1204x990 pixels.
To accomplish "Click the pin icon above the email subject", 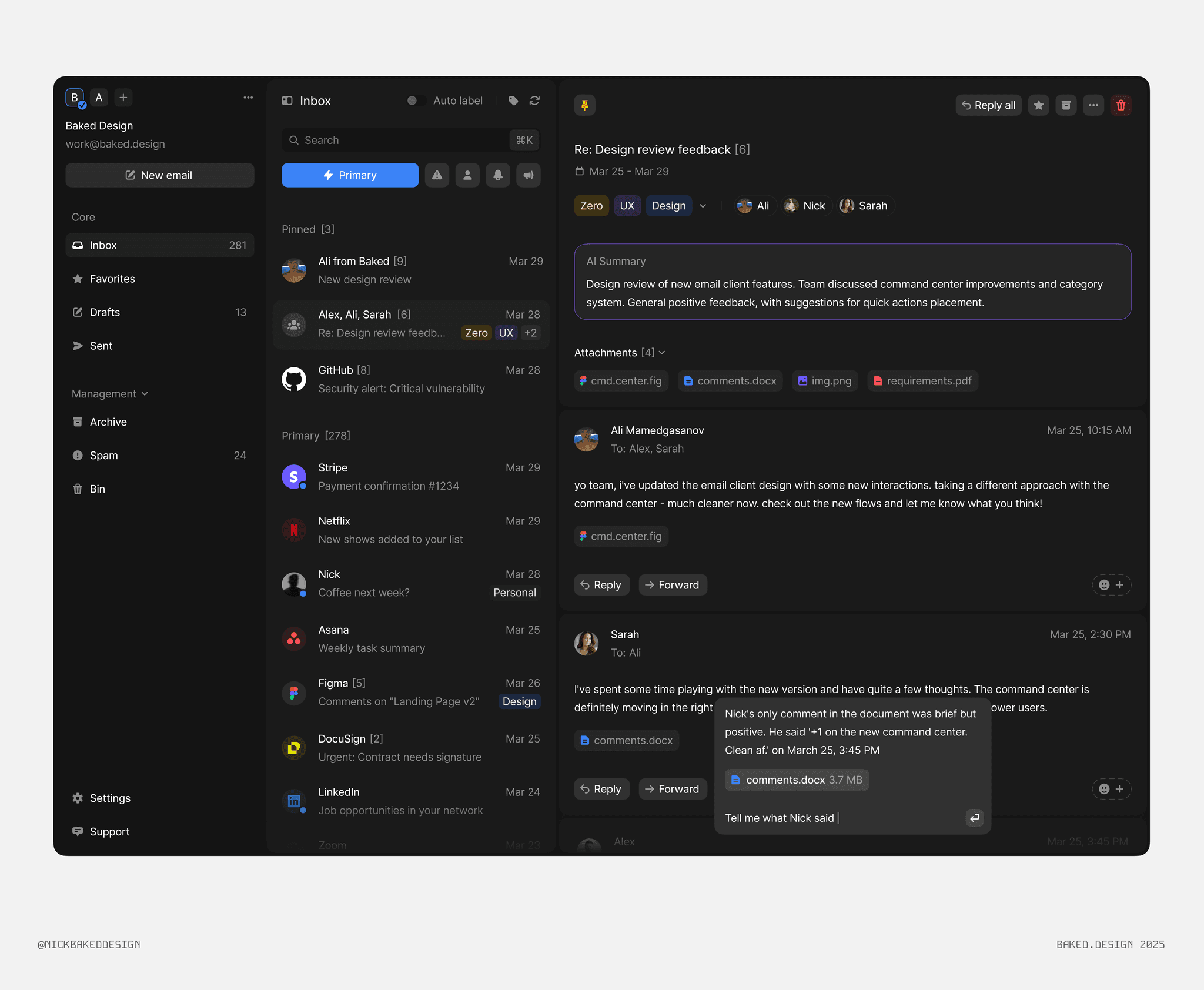I will (584, 105).
